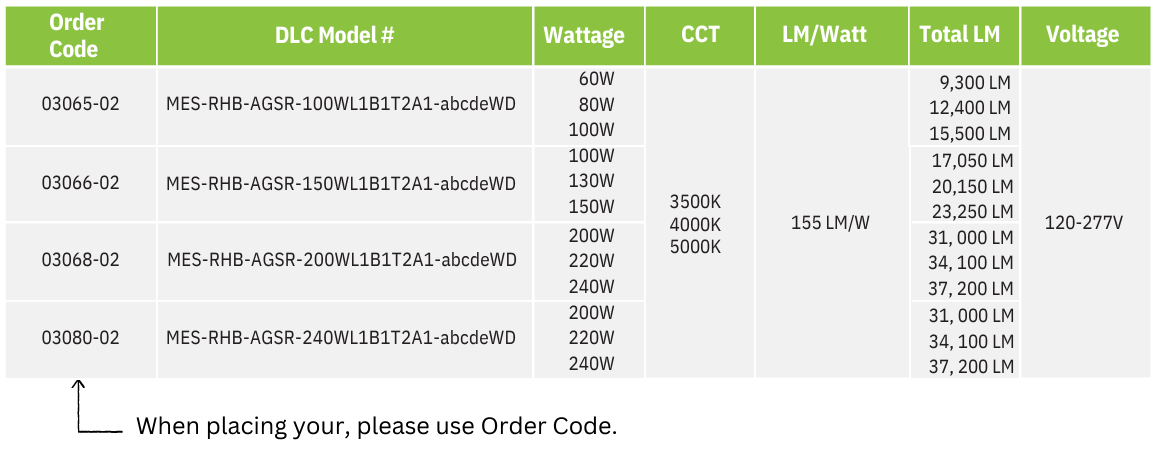Click the Order Code column header
The image size is (1158, 449).
coord(77,35)
